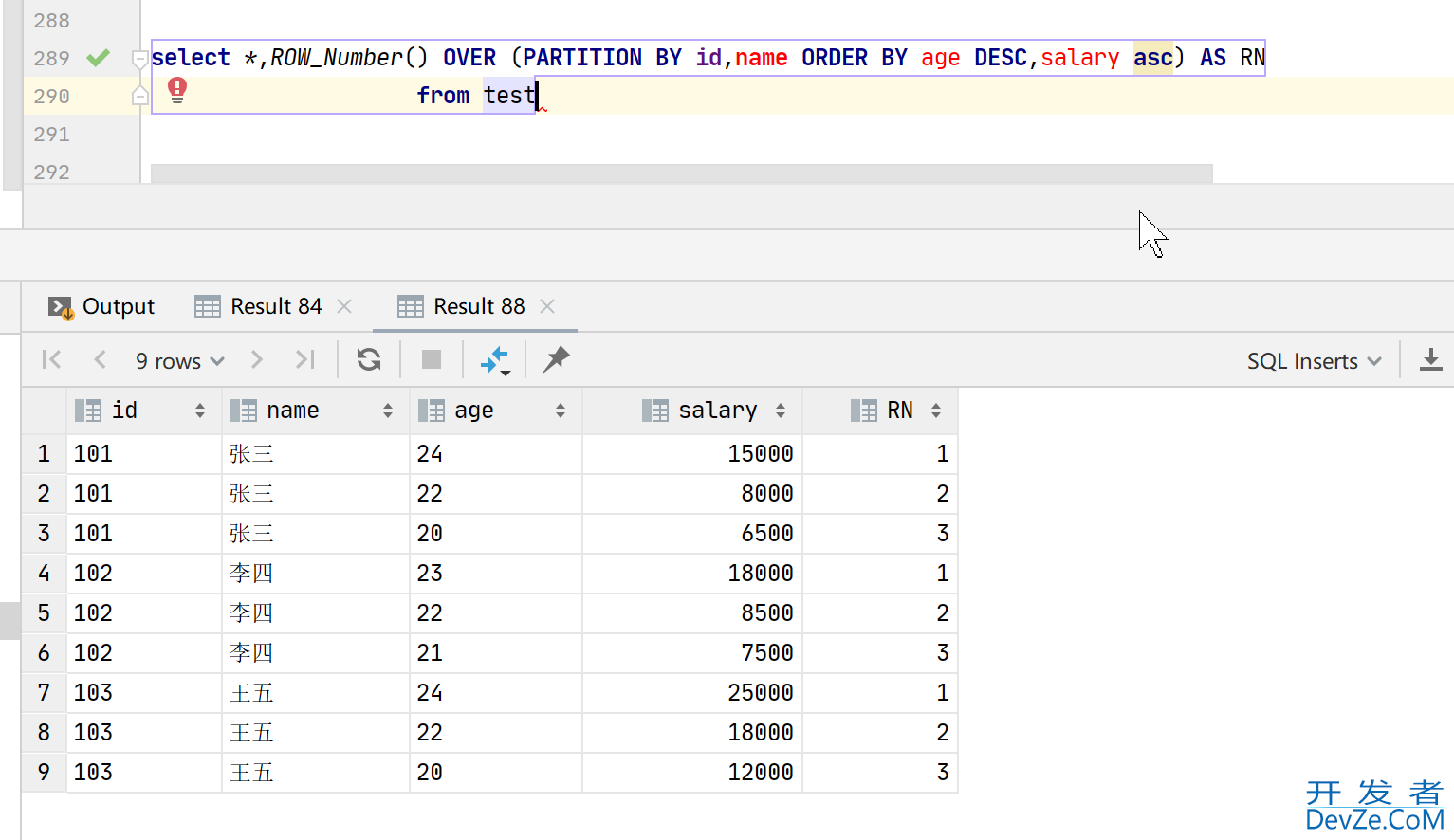Go to first page of results
Screen dimensions: 1454x840
(x=52, y=359)
